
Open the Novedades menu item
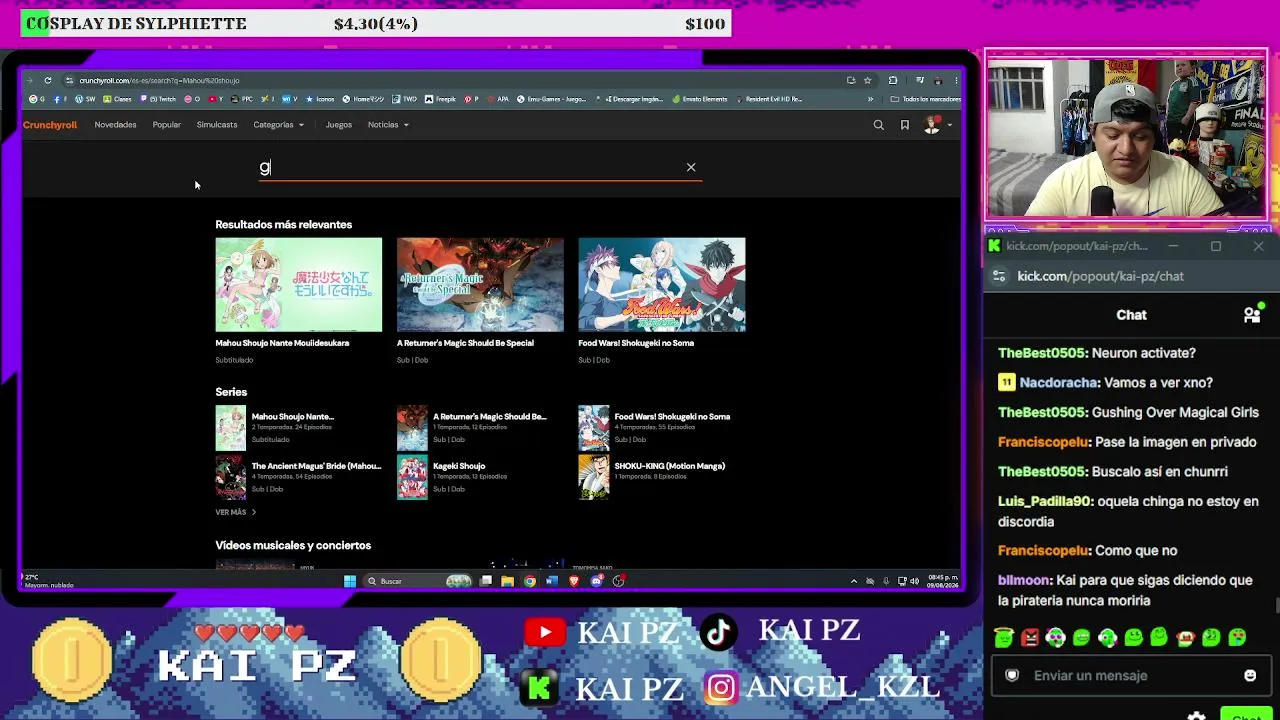[115, 125]
